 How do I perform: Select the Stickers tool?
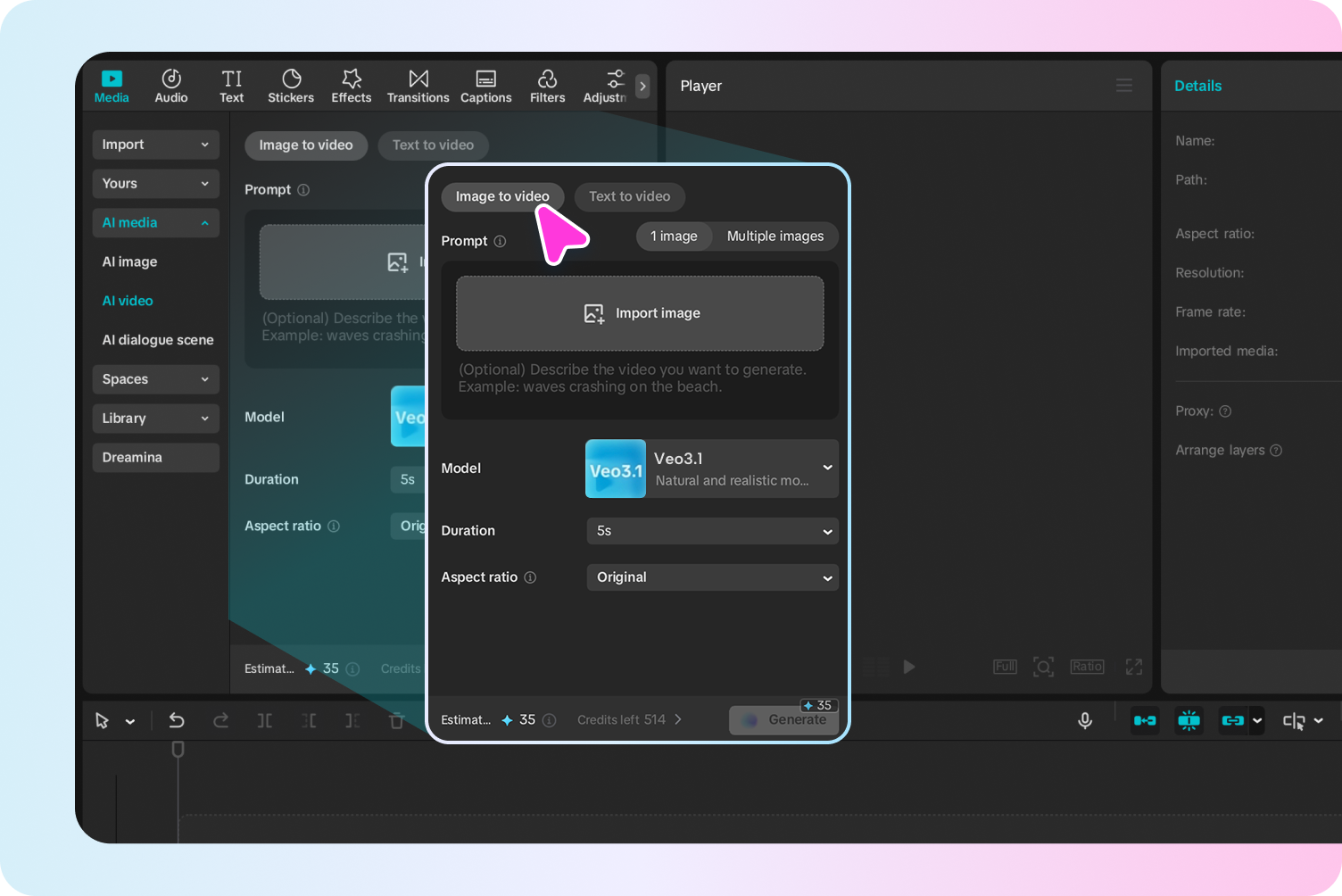coord(290,85)
